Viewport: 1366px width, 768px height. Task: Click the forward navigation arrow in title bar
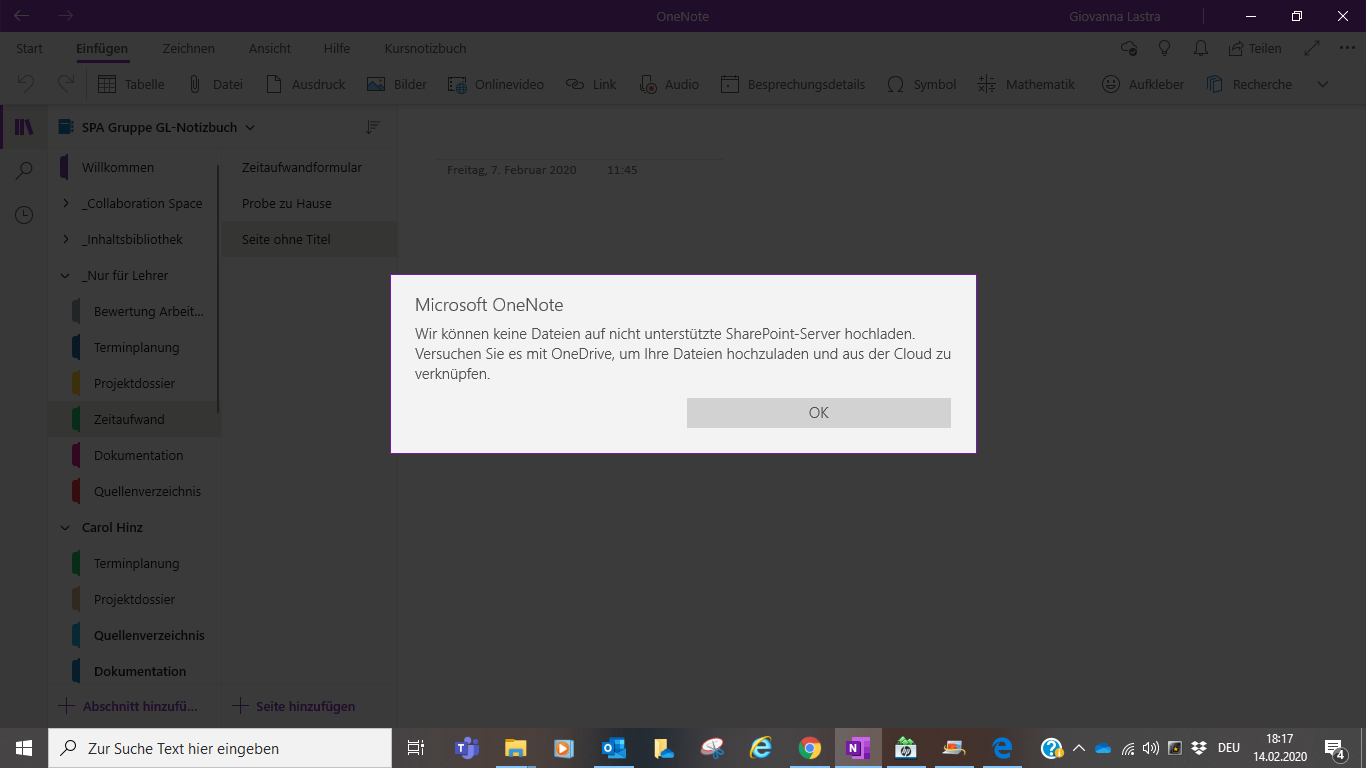tap(66, 16)
